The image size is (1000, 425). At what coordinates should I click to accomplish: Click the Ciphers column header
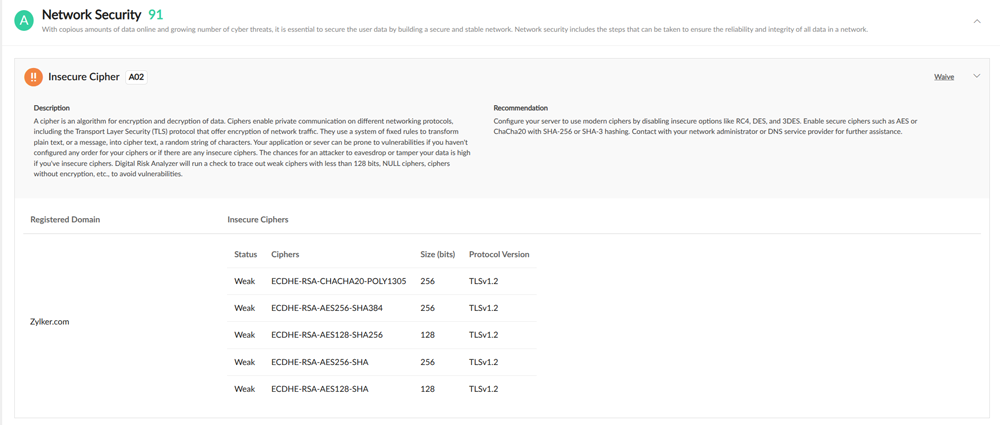coord(285,255)
